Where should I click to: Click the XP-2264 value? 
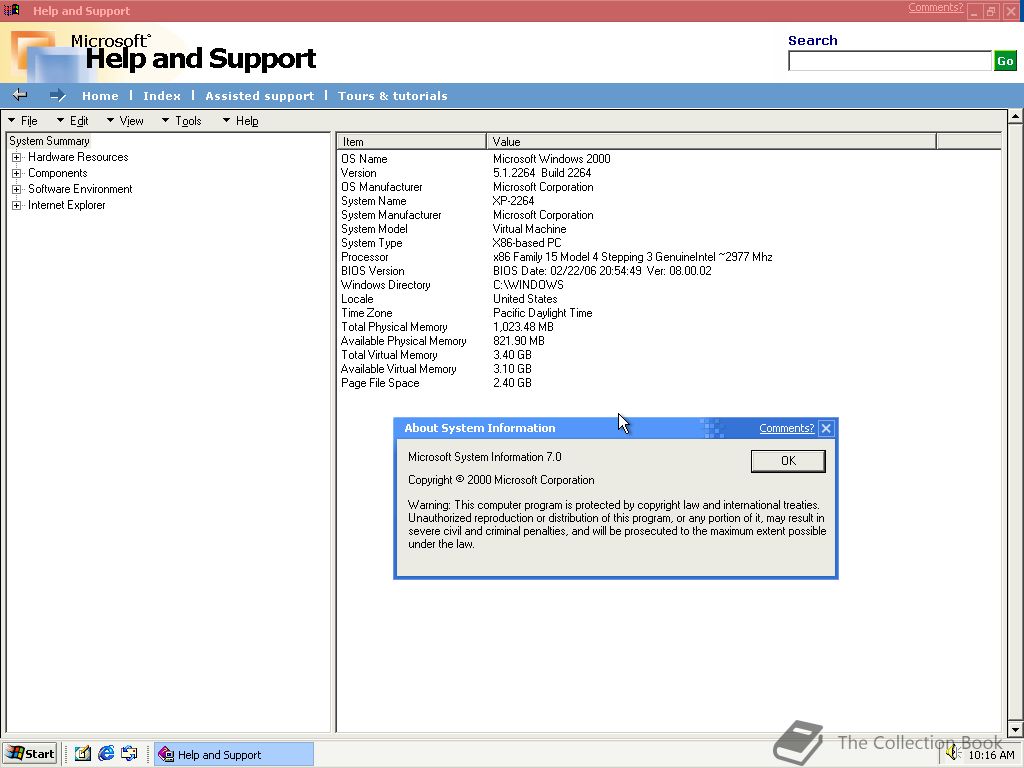coord(513,201)
